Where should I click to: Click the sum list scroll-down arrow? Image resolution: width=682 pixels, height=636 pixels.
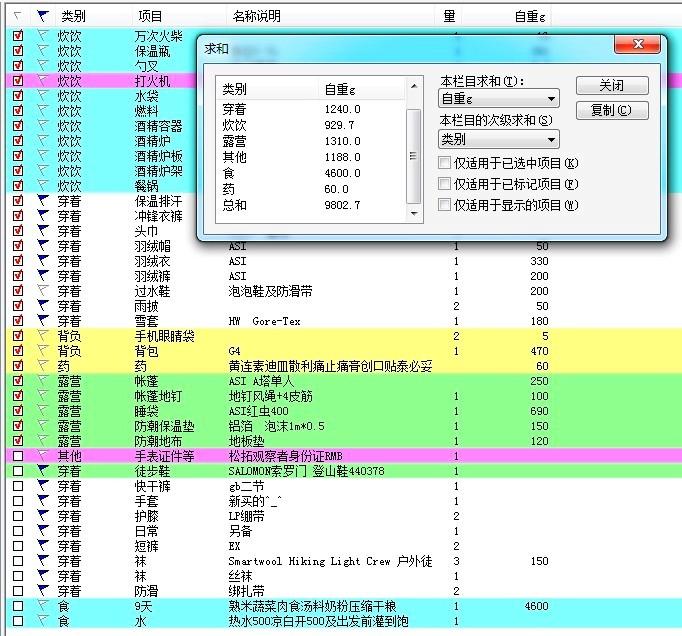[414, 213]
